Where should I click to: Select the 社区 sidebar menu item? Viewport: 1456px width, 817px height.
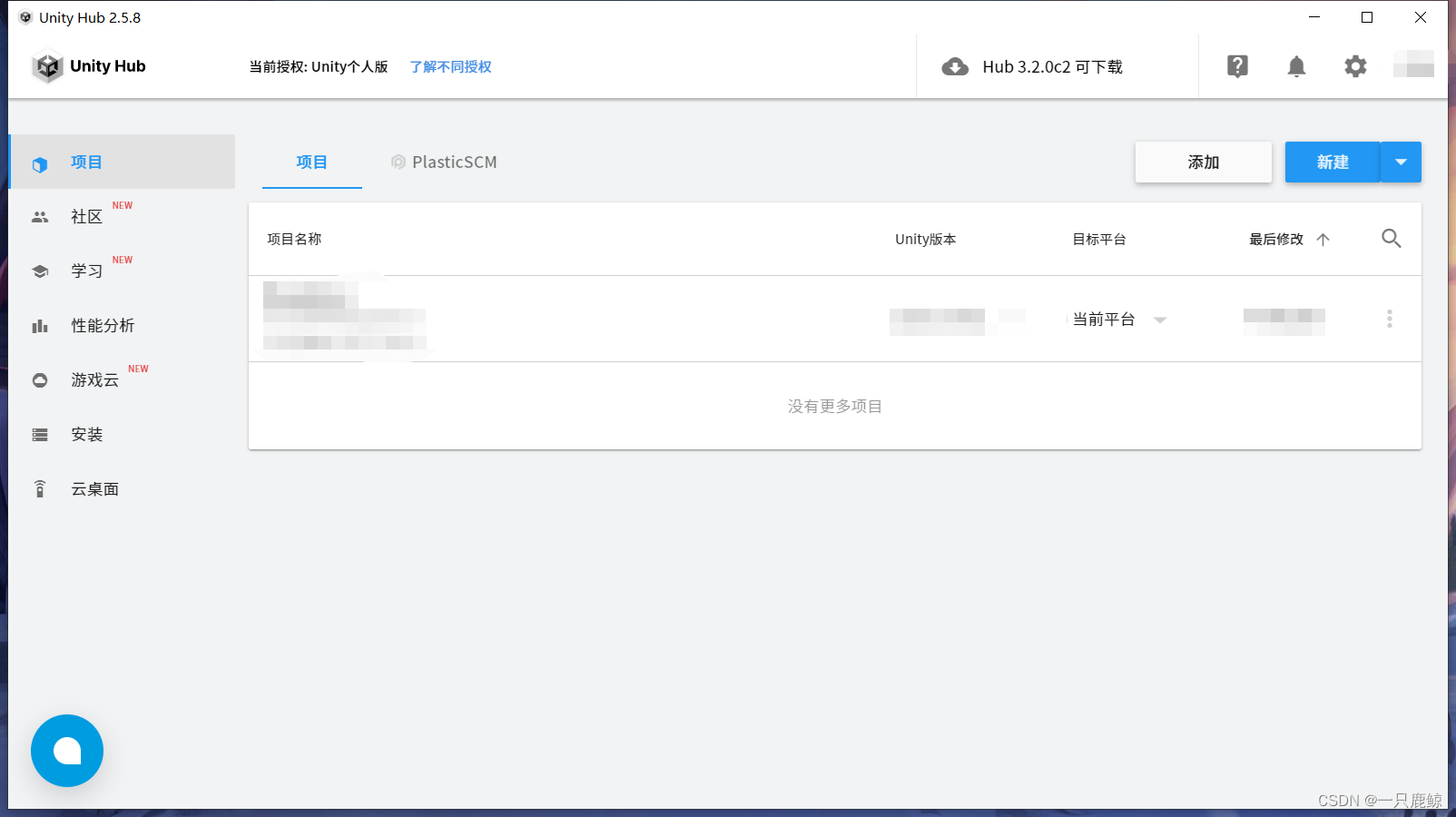point(122,216)
